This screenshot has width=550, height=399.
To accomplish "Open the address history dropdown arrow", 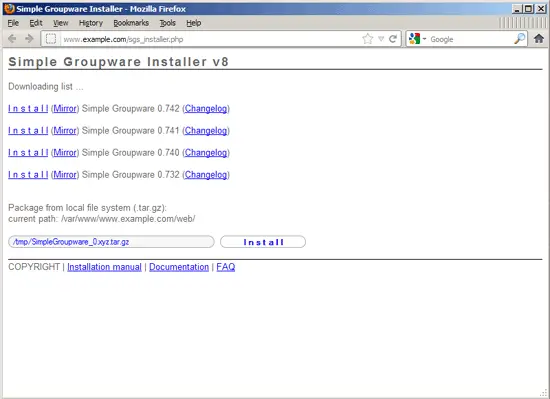I will tap(381, 39).
